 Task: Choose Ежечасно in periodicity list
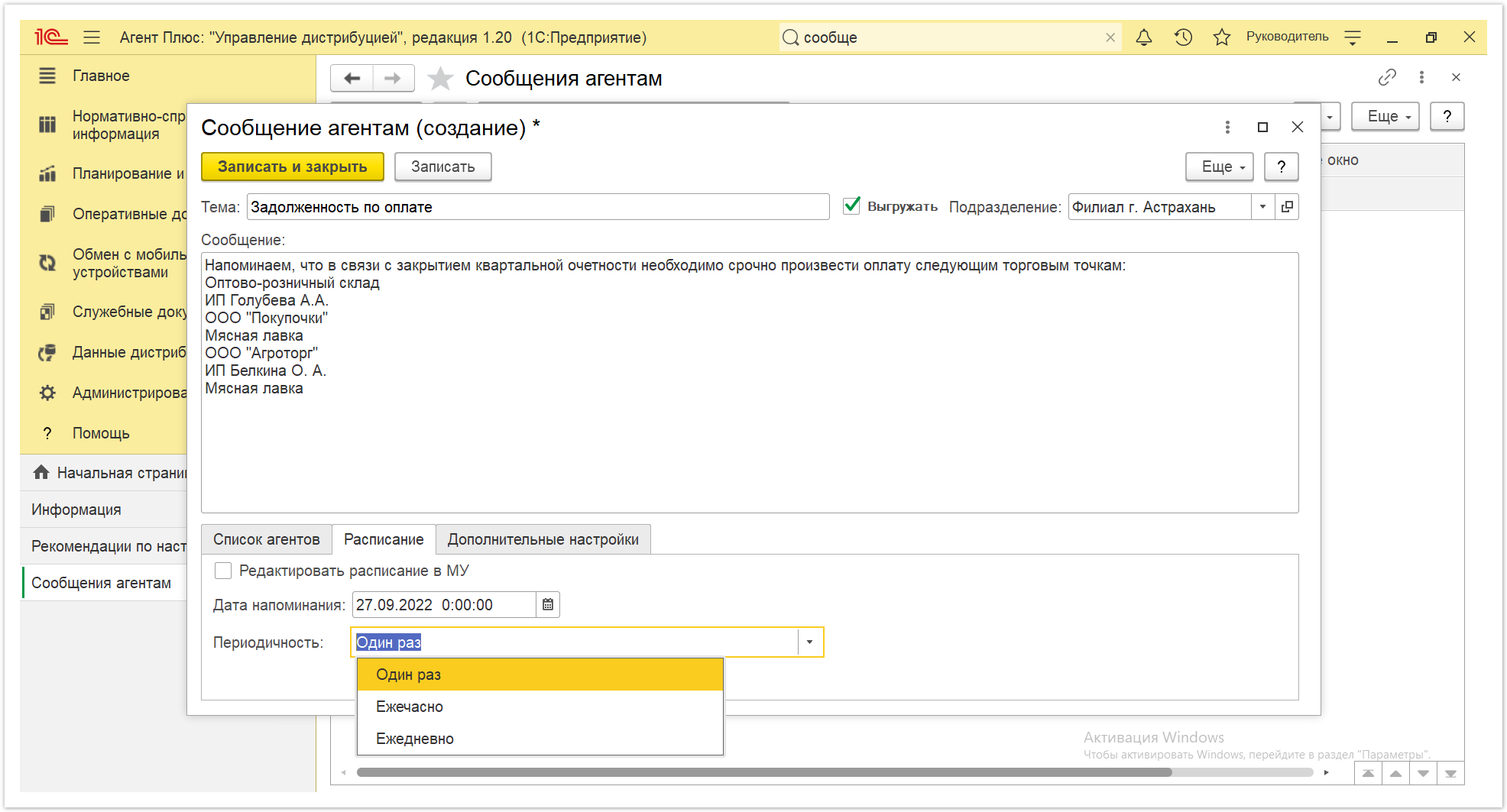point(540,707)
